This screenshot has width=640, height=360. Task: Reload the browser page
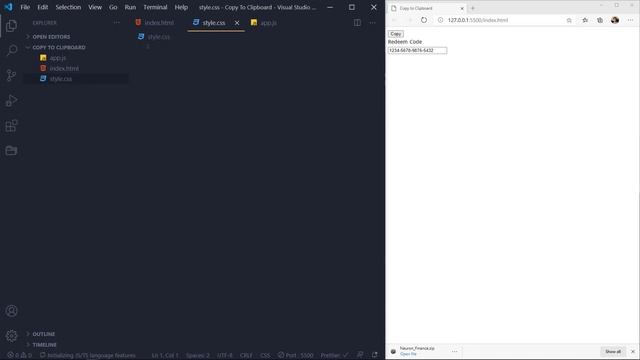pyautogui.click(x=424, y=20)
